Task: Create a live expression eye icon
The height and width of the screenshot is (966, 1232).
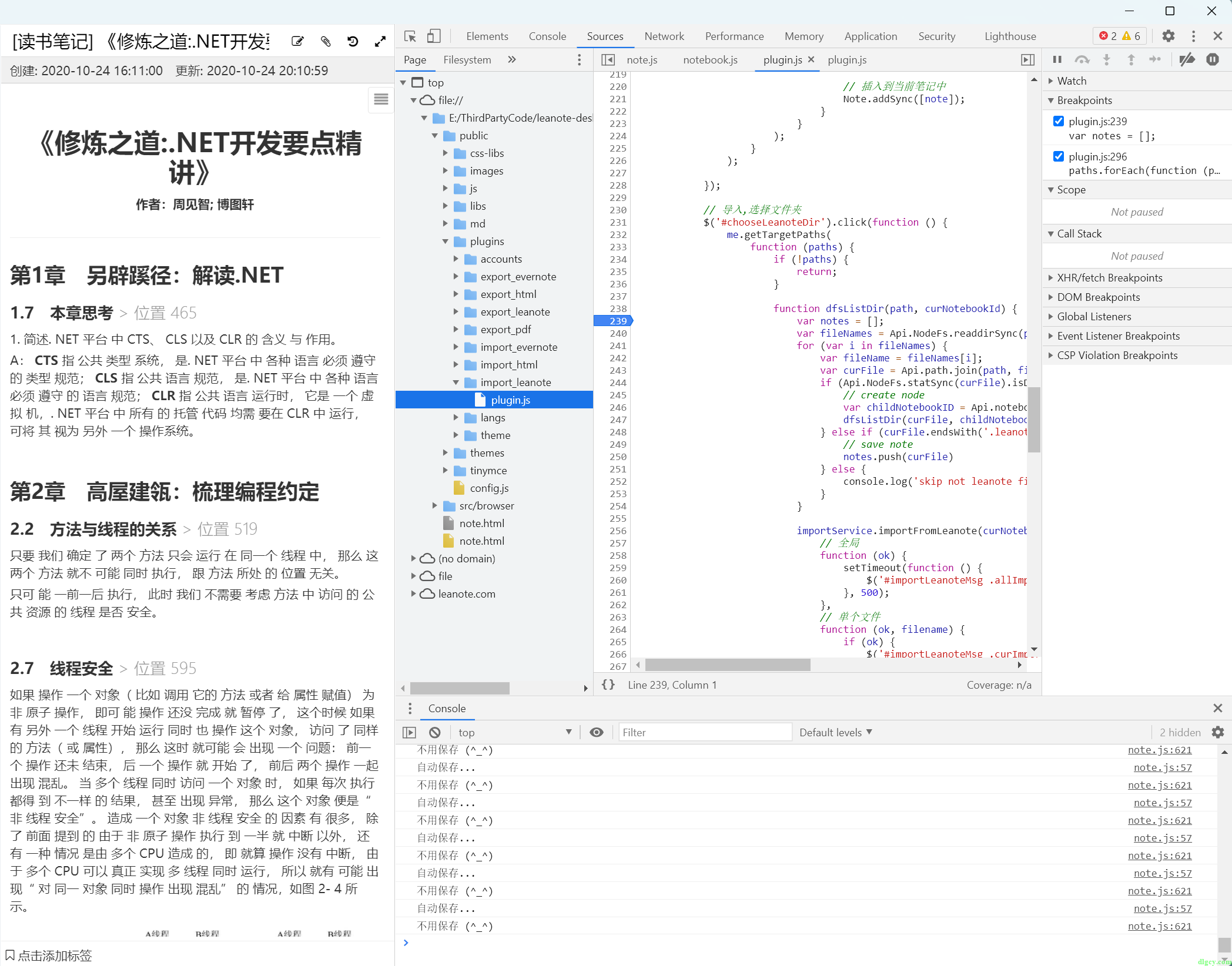Action: pyautogui.click(x=597, y=733)
